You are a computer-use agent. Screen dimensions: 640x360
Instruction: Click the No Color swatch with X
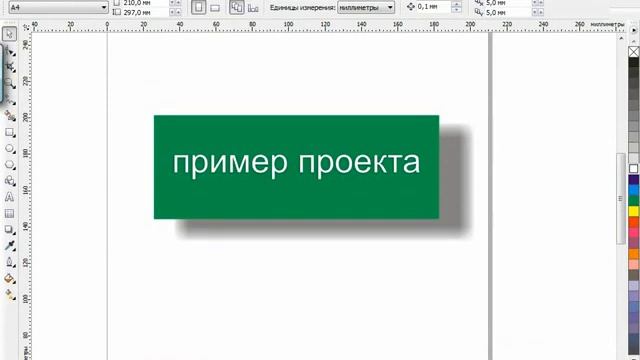pyautogui.click(x=633, y=52)
